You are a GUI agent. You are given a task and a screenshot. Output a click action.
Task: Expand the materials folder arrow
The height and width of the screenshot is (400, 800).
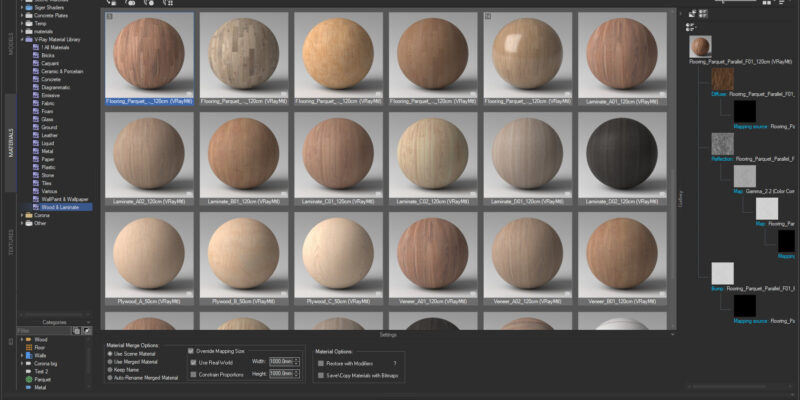[x=22, y=32]
